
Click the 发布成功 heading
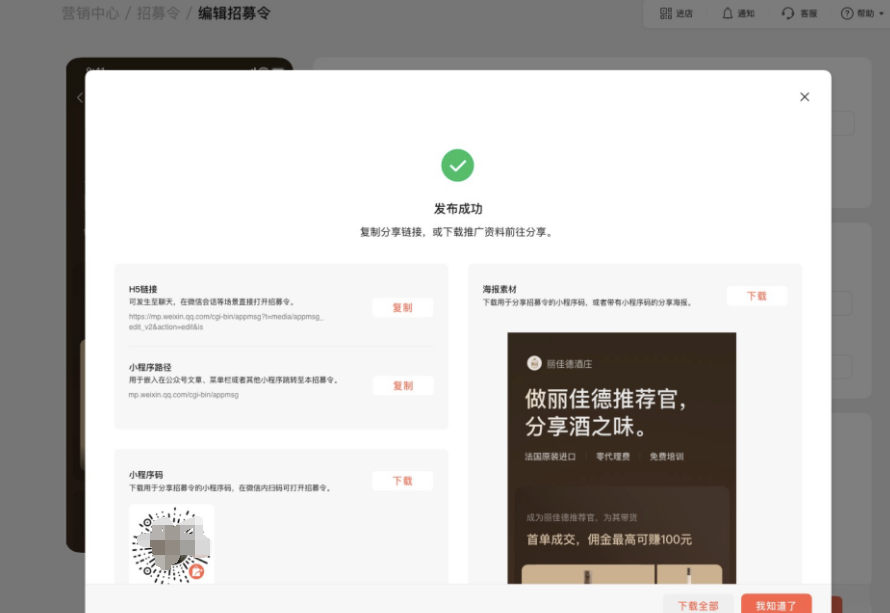(x=458, y=209)
